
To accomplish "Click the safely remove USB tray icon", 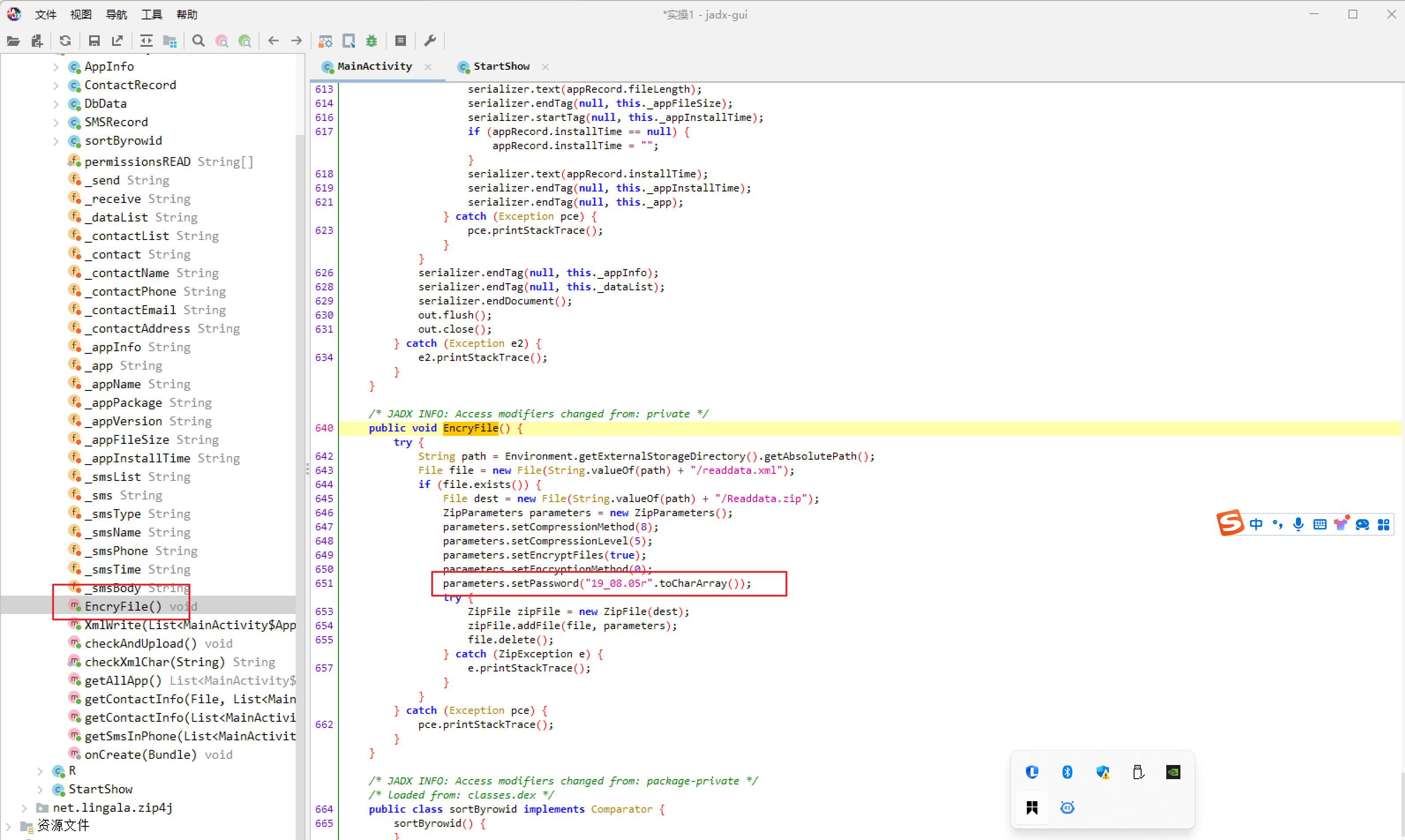I will click(1138, 772).
